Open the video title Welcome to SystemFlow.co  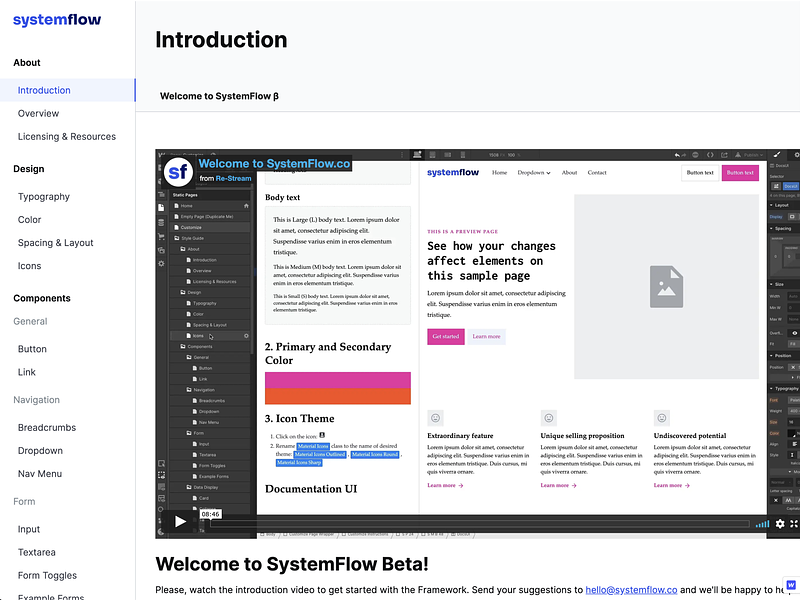pos(274,163)
